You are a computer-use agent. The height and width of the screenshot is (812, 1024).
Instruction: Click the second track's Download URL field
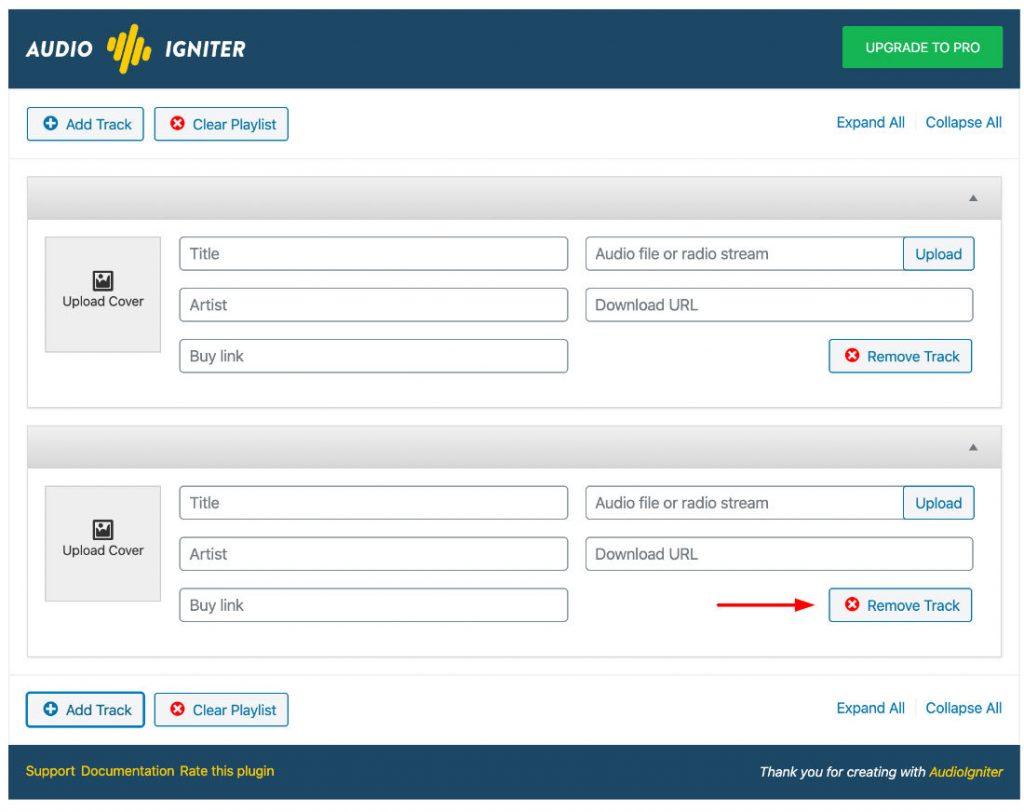[779, 554]
